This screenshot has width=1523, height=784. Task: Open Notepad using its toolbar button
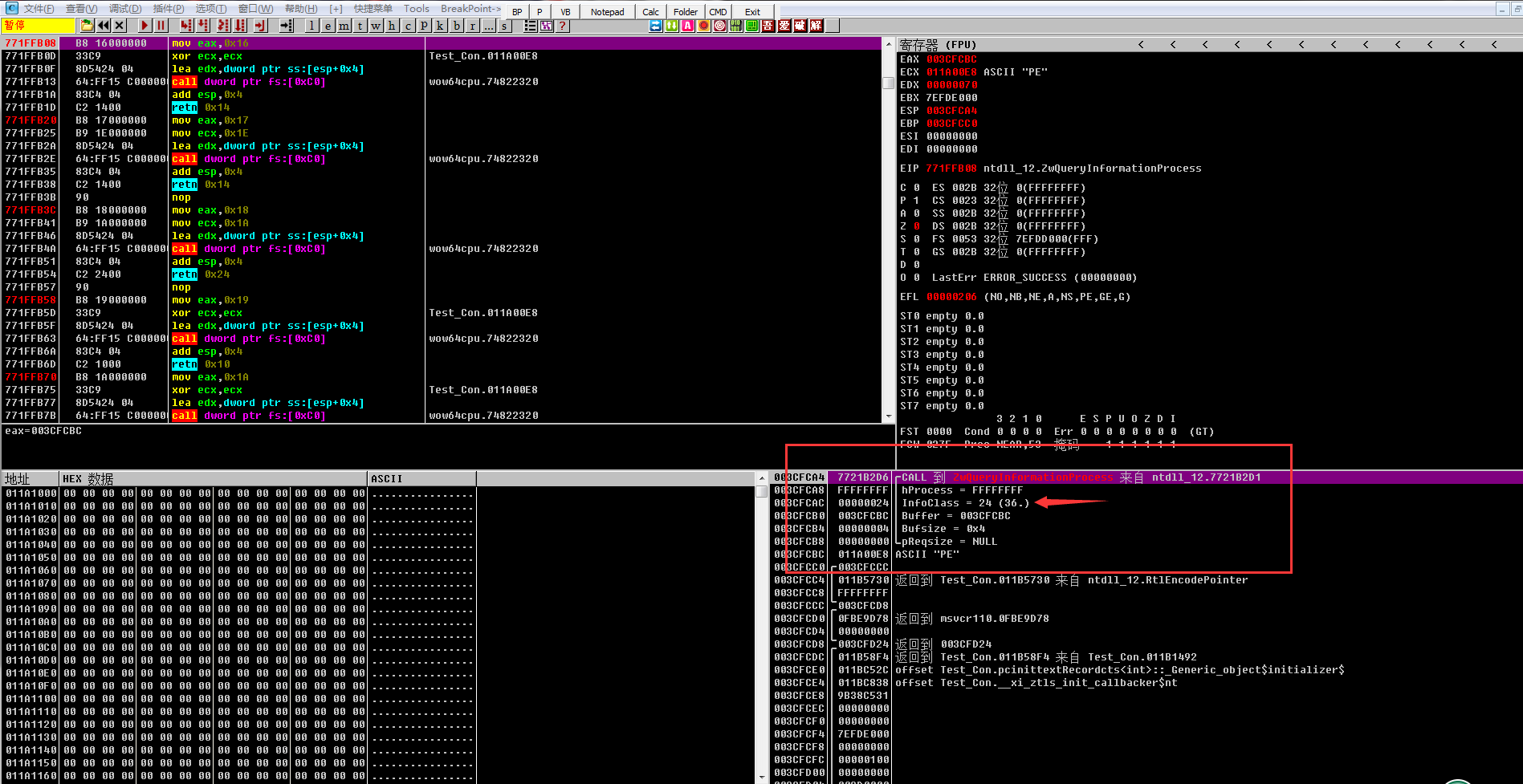(x=607, y=11)
